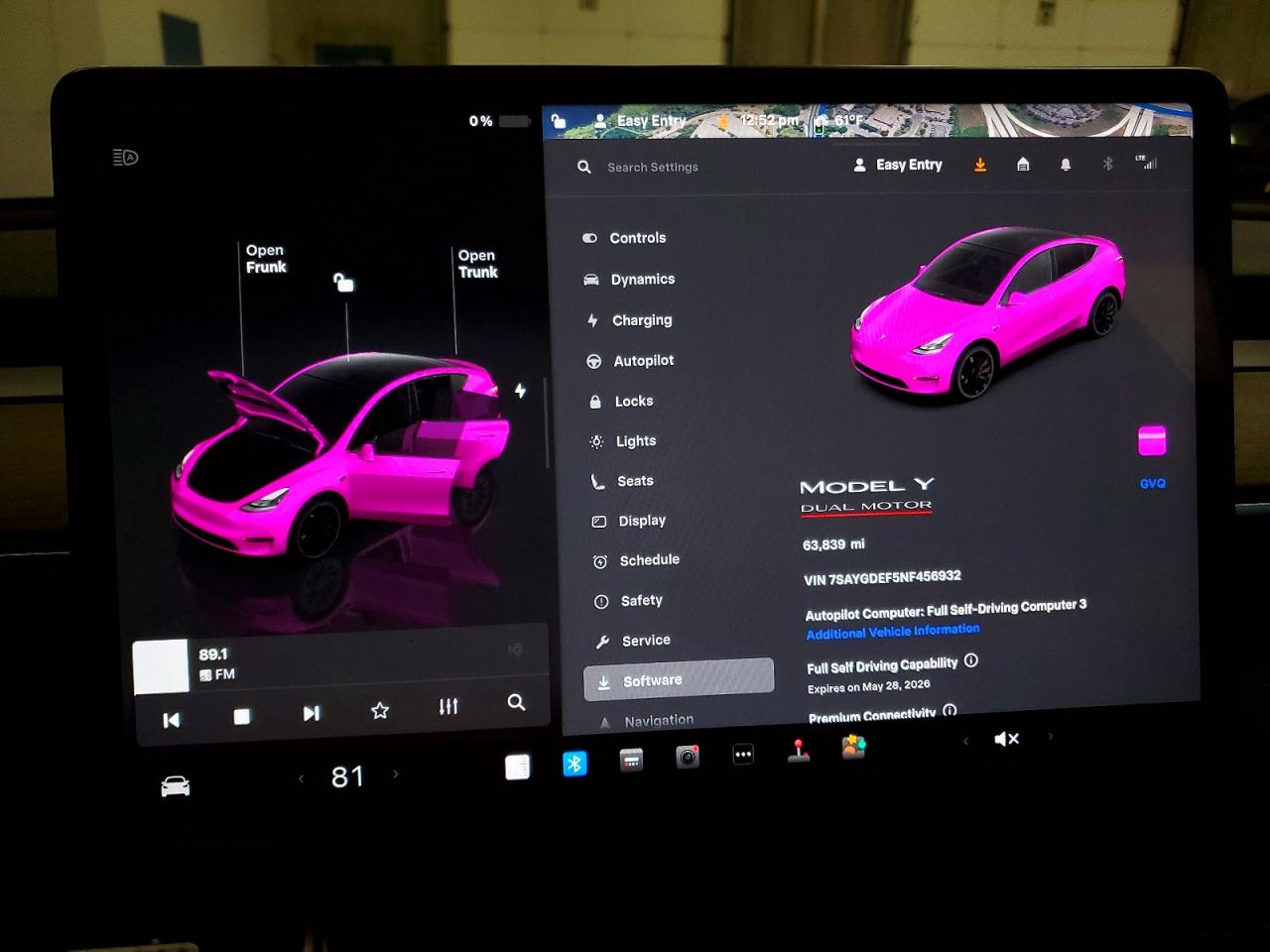Open the notes app icon in dock
This screenshot has height=952, width=1270.
[x=518, y=767]
